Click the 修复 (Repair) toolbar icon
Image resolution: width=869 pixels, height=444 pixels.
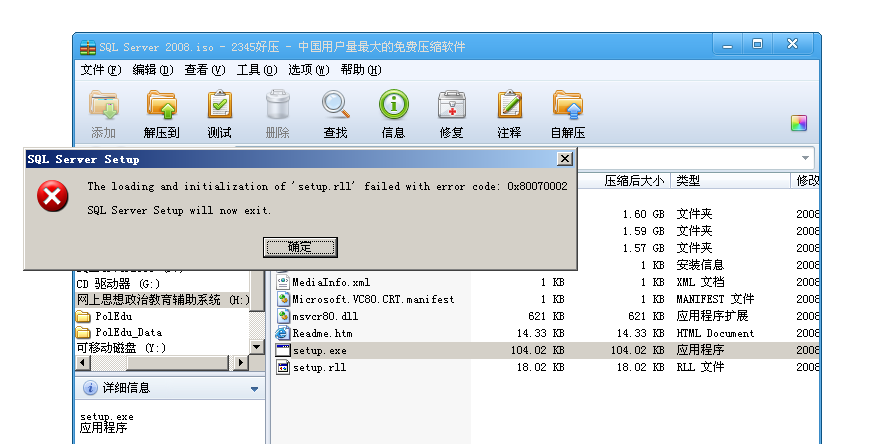tap(452, 104)
